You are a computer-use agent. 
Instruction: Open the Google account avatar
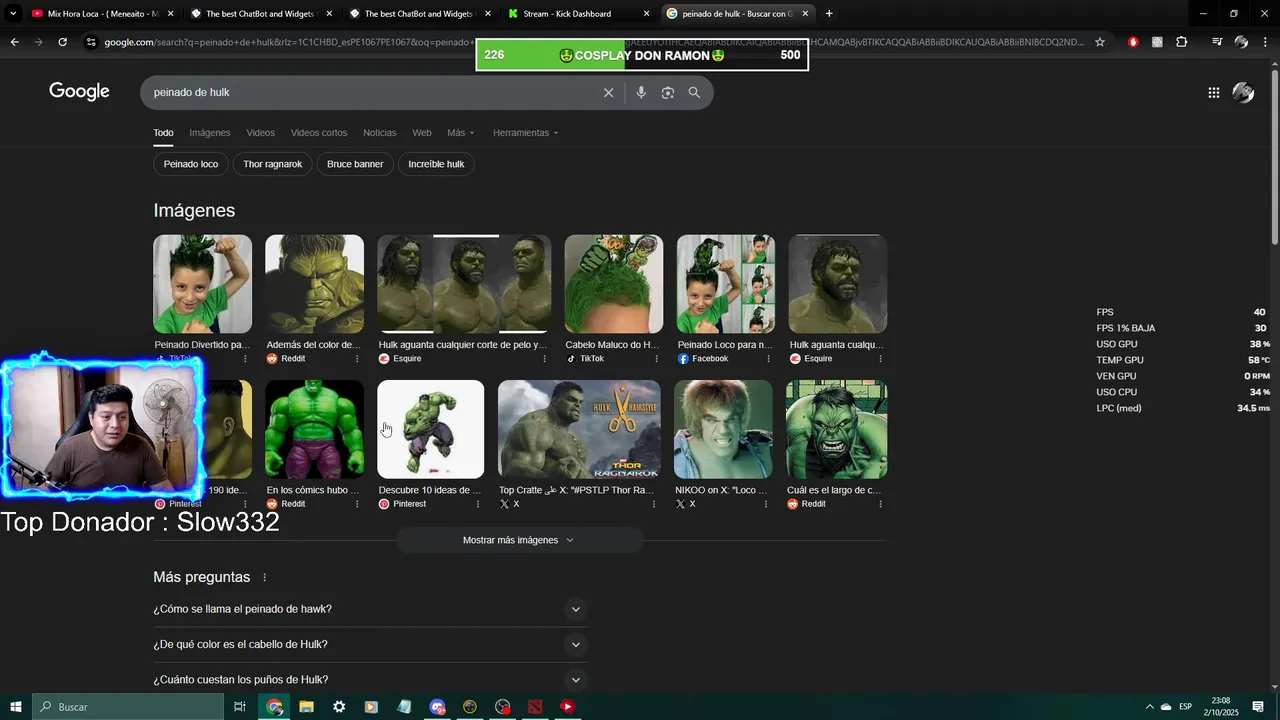coord(1243,92)
